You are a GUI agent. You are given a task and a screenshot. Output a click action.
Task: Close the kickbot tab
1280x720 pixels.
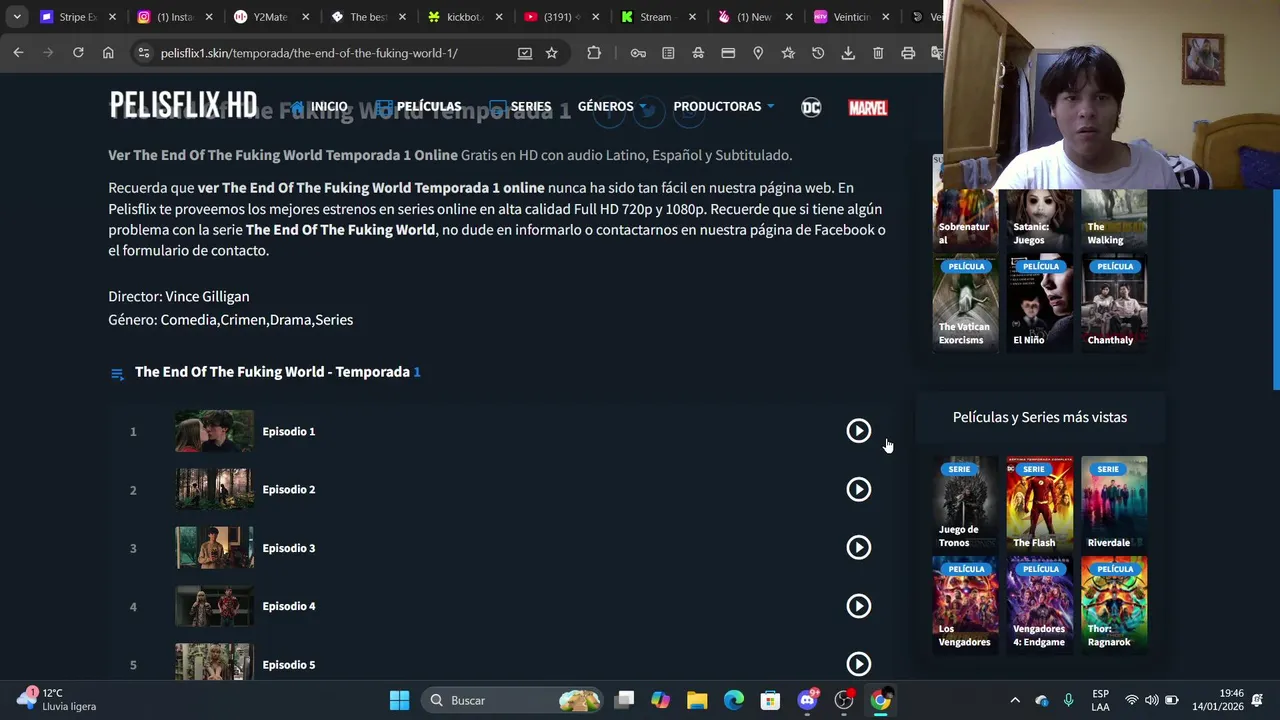click(x=499, y=17)
